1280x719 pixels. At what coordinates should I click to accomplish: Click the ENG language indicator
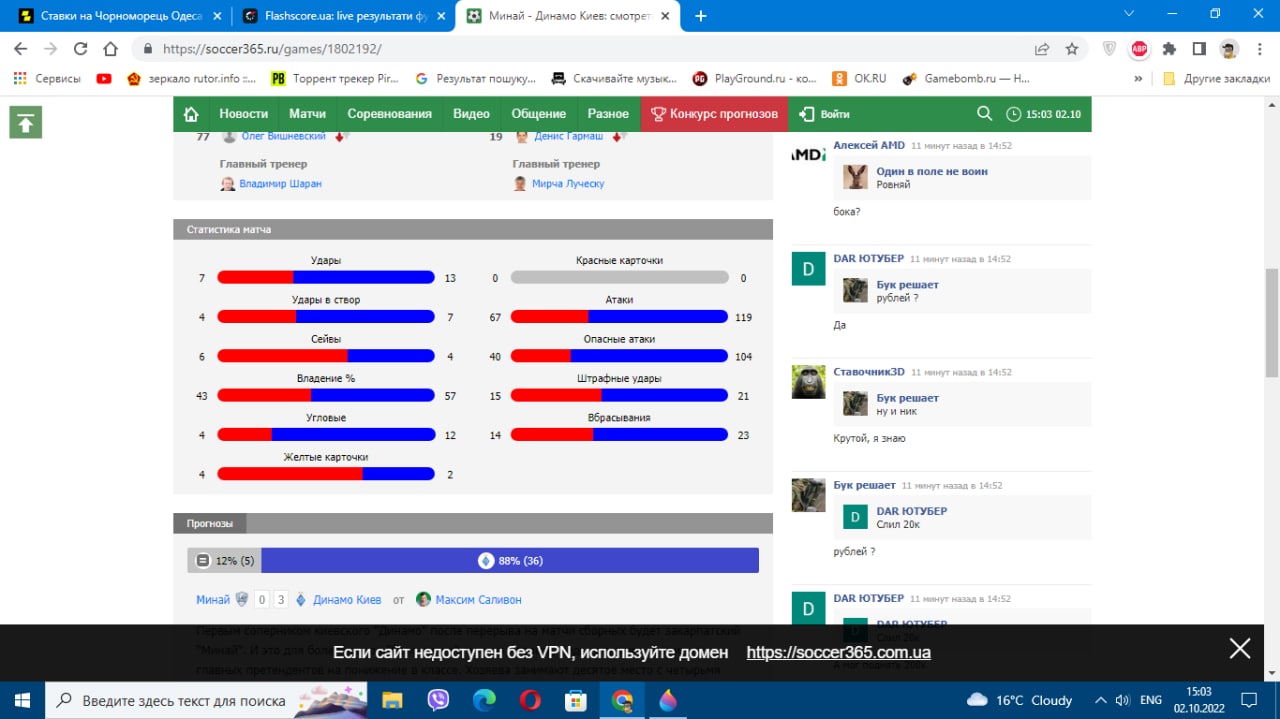pos(1151,700)
